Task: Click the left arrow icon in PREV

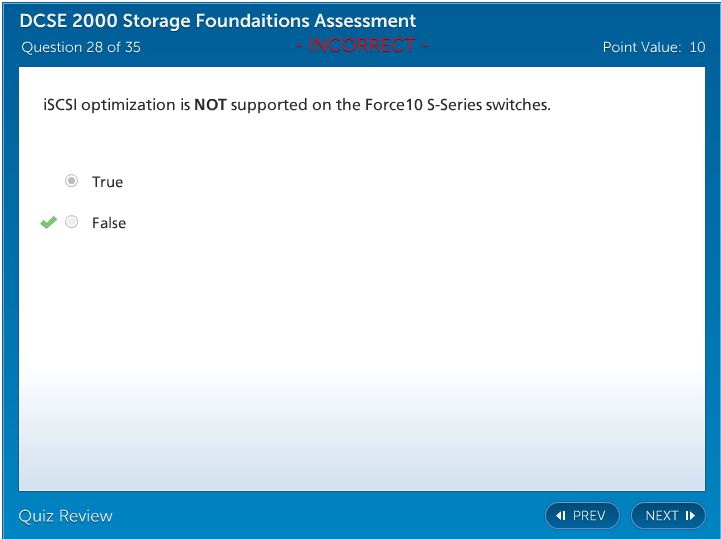Action: pyautogui.click(x=561, y=516)
